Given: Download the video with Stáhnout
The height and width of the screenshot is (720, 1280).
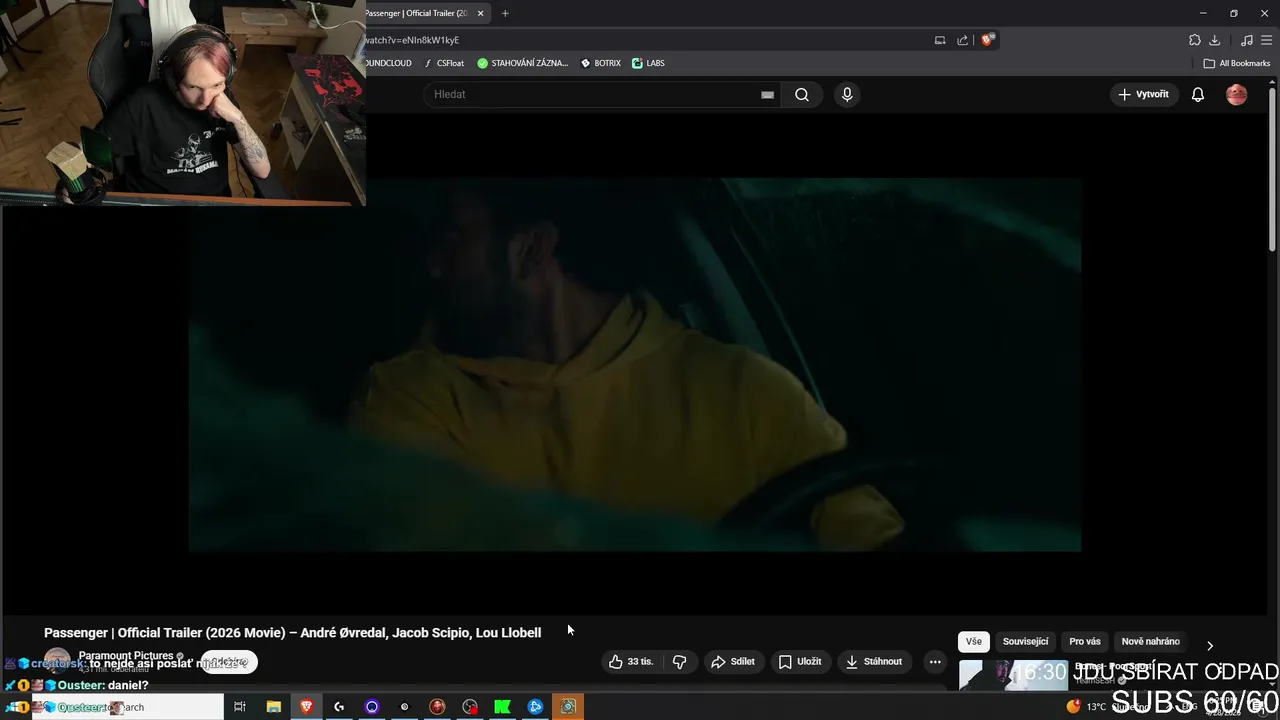Looking at the screenshot, I should pos(875,661).
